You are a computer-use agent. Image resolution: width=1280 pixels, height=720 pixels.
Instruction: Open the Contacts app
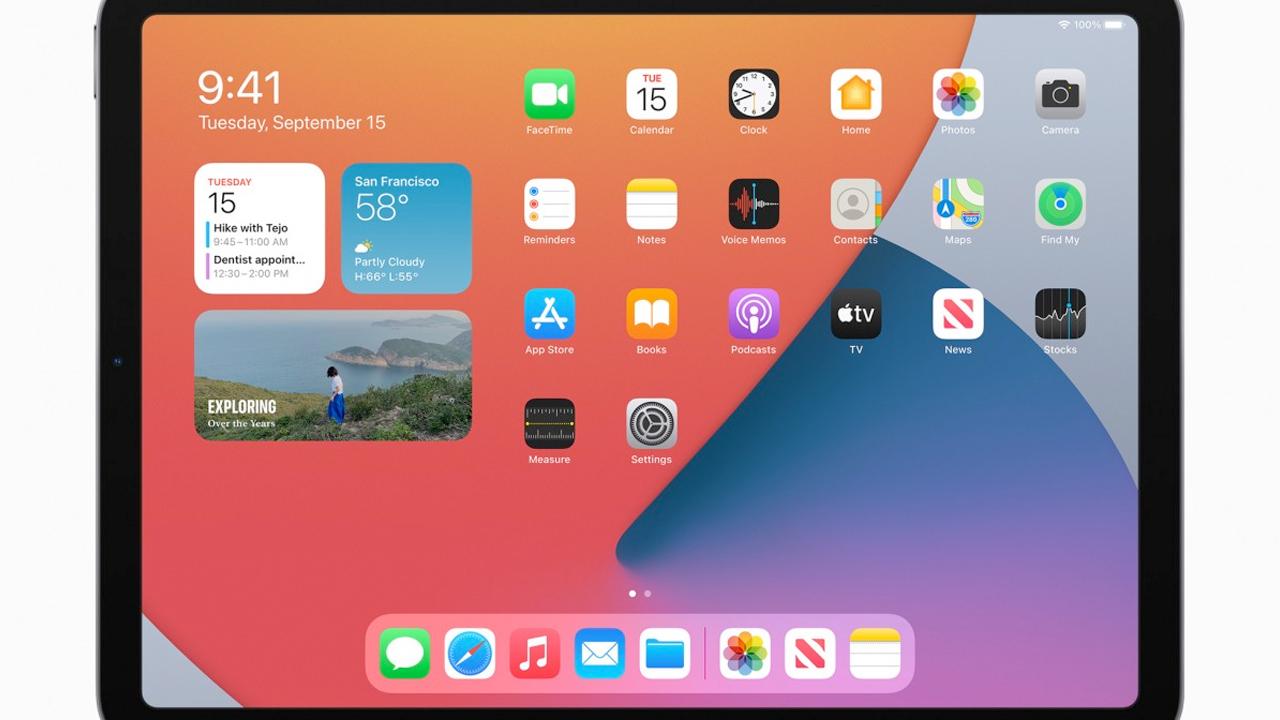(x=856, y=204)
